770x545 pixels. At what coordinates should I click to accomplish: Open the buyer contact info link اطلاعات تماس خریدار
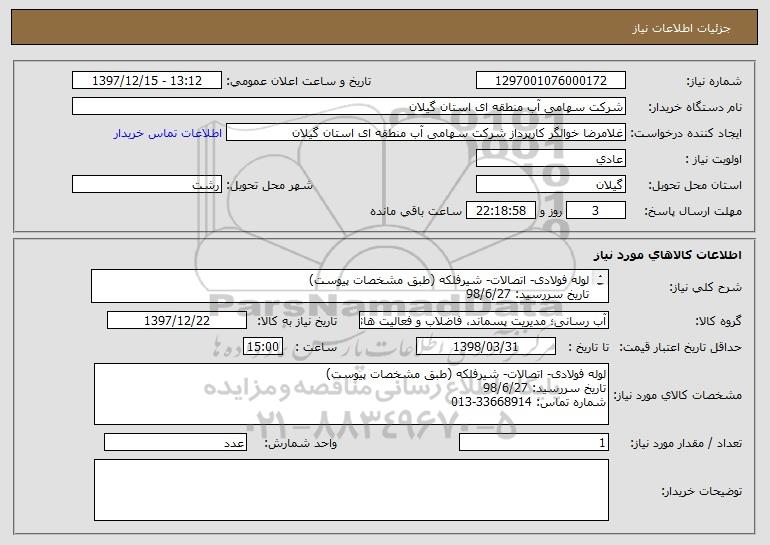[168, 133]
